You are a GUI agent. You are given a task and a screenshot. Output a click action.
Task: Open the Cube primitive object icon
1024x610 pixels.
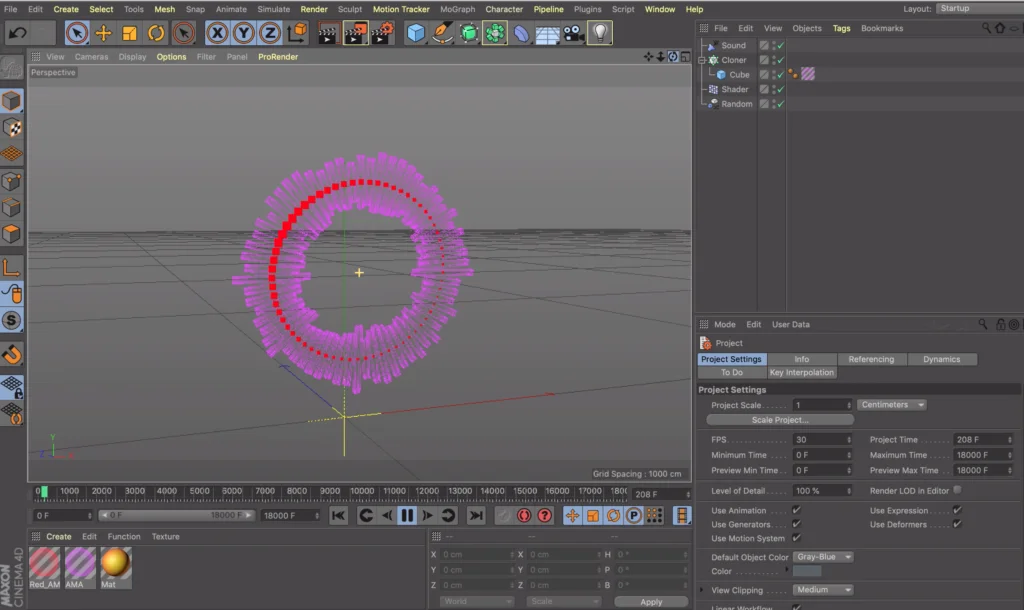416,33
